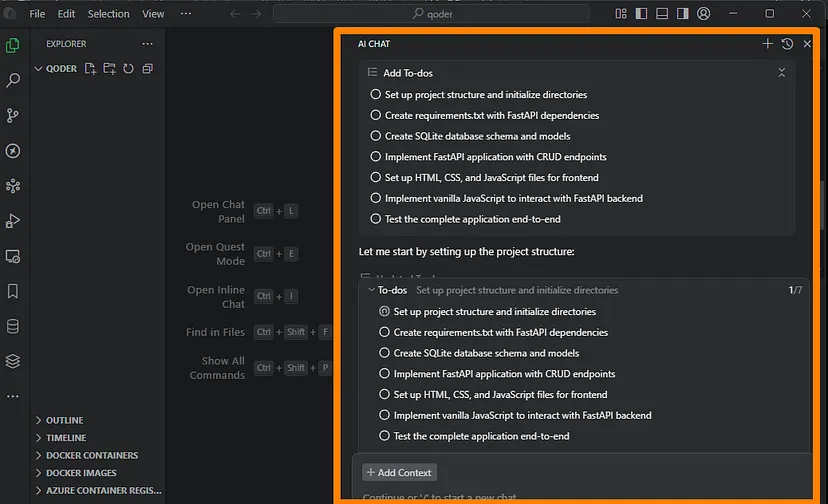Mark 'Set up project structure' in Add To-dos

[x=375, y=94]
